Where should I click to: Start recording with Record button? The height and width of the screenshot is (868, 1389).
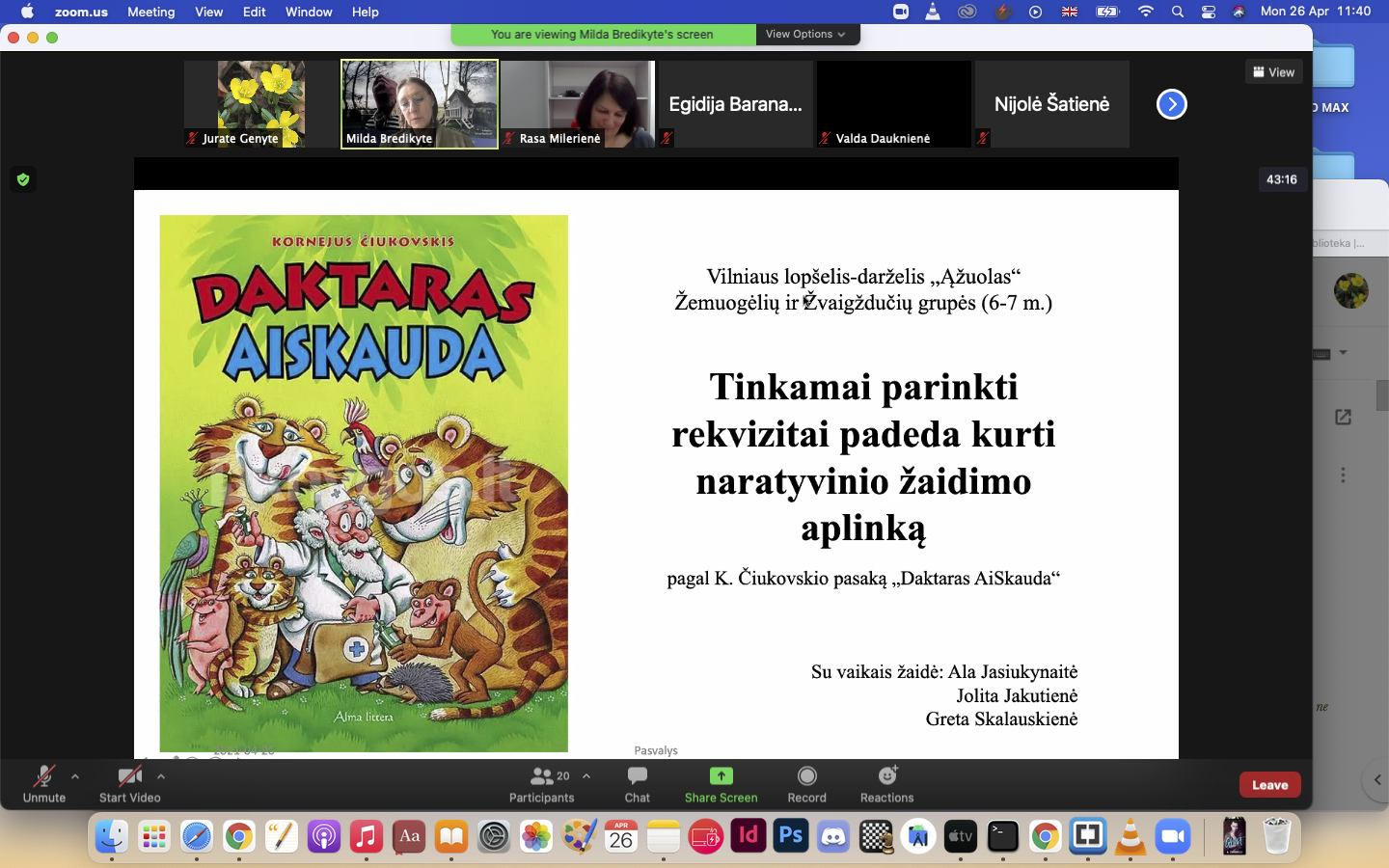[807, 784]
